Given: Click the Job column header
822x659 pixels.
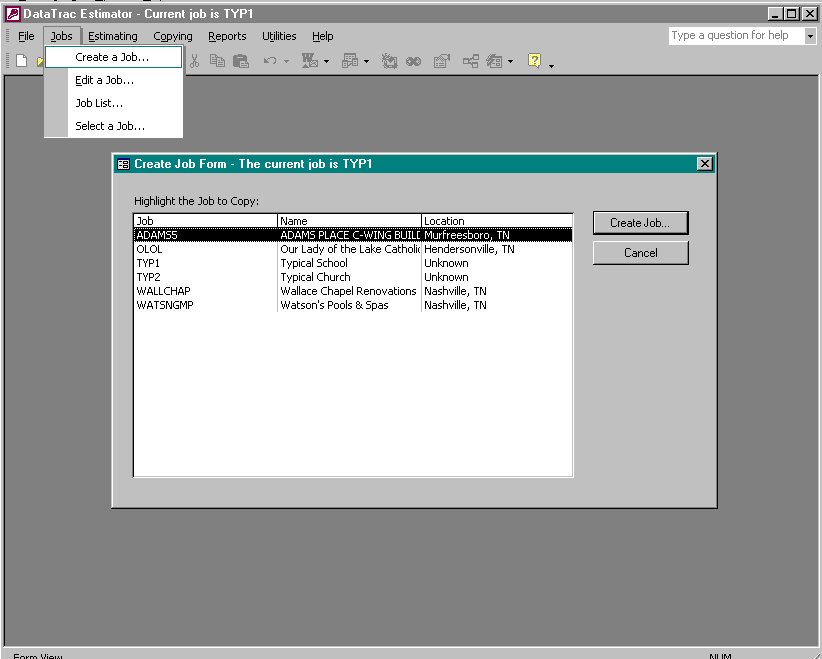Looking at the screenshot, I should 206,221.
